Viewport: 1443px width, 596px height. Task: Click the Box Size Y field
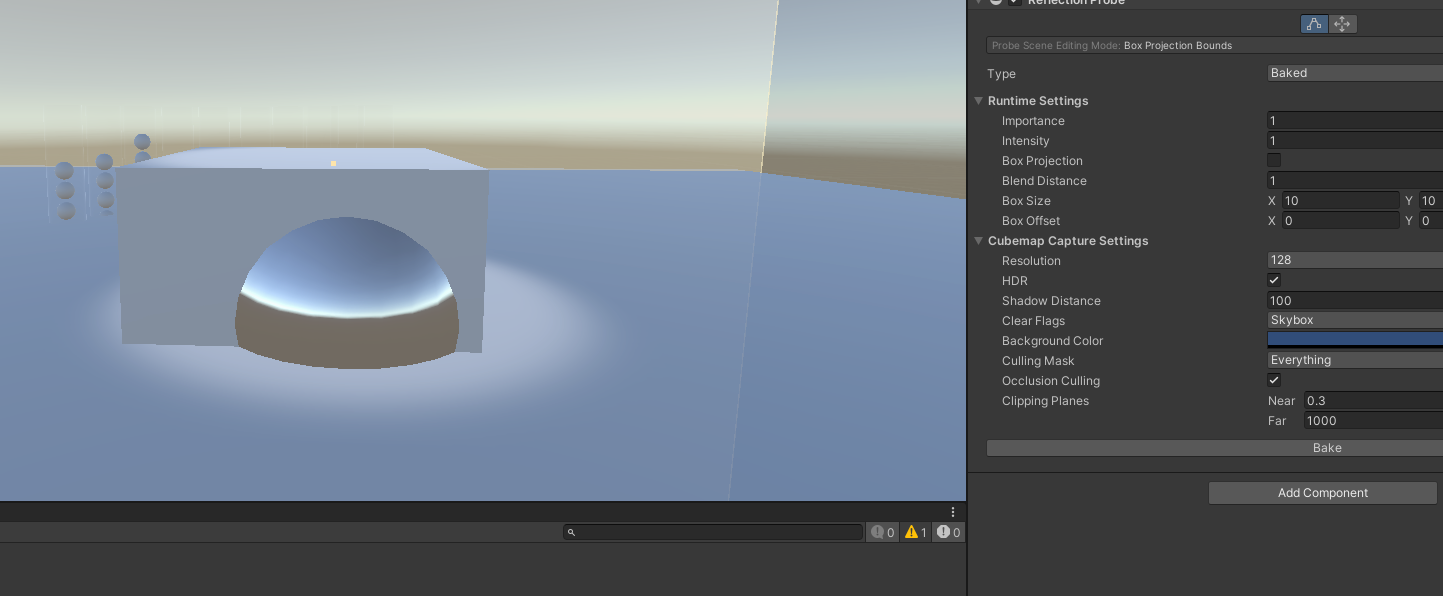pos(1430,201)
